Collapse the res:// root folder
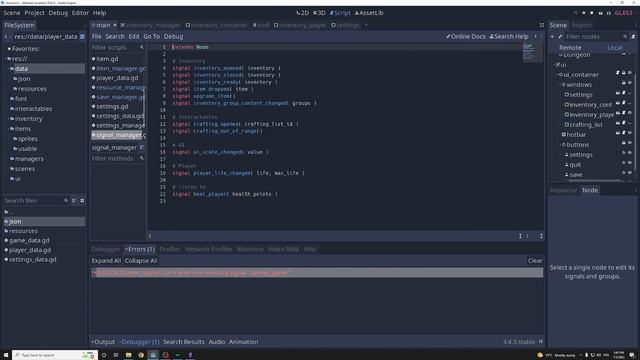640x360 pixels. (7, 59)
